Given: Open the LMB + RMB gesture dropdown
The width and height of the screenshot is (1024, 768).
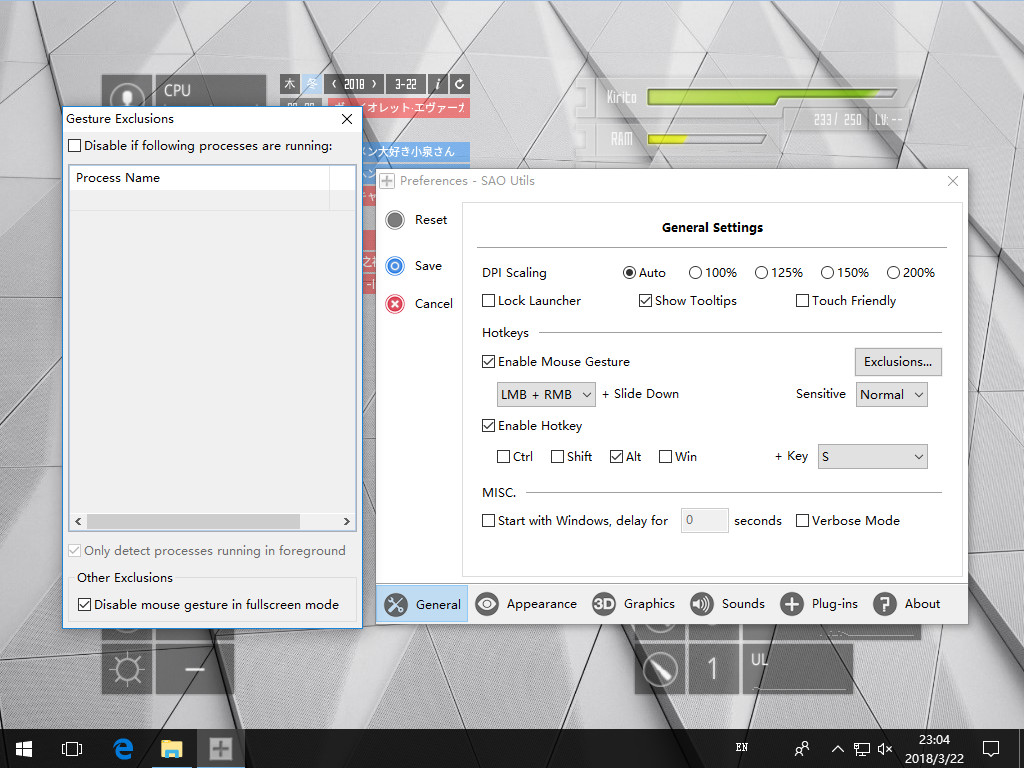Looking at the screenshot, I should pos(546,394).
